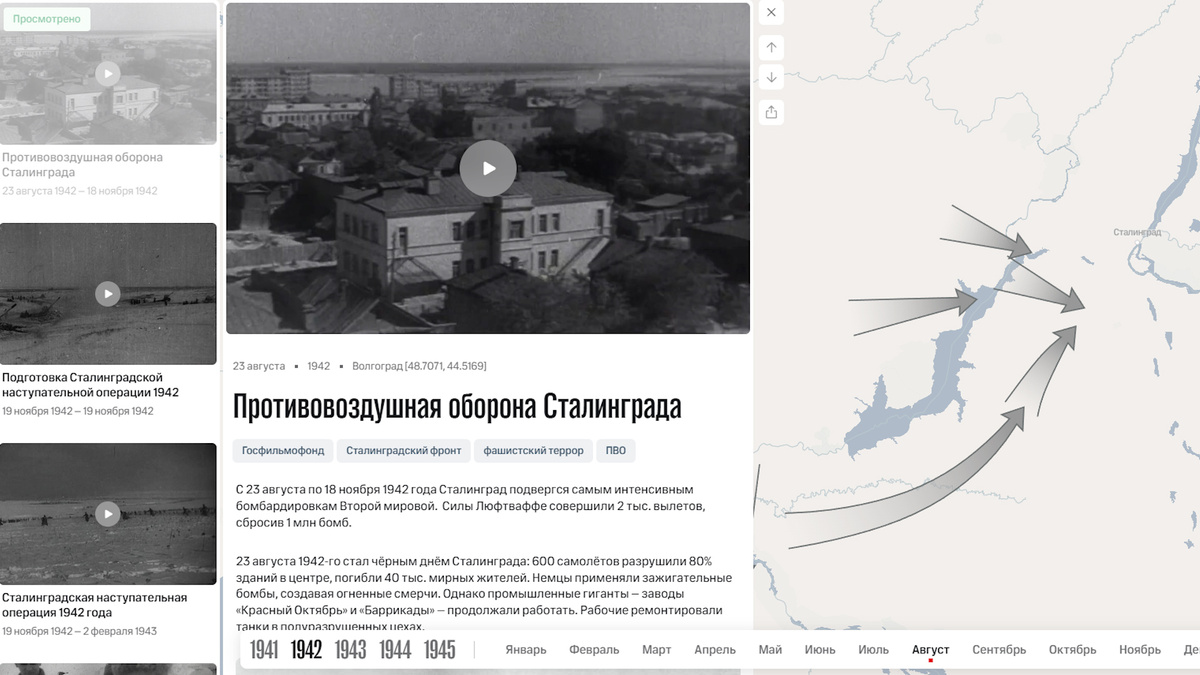Select the Госфильмофонд tag
1200x675 pixels.
[284, 451]
